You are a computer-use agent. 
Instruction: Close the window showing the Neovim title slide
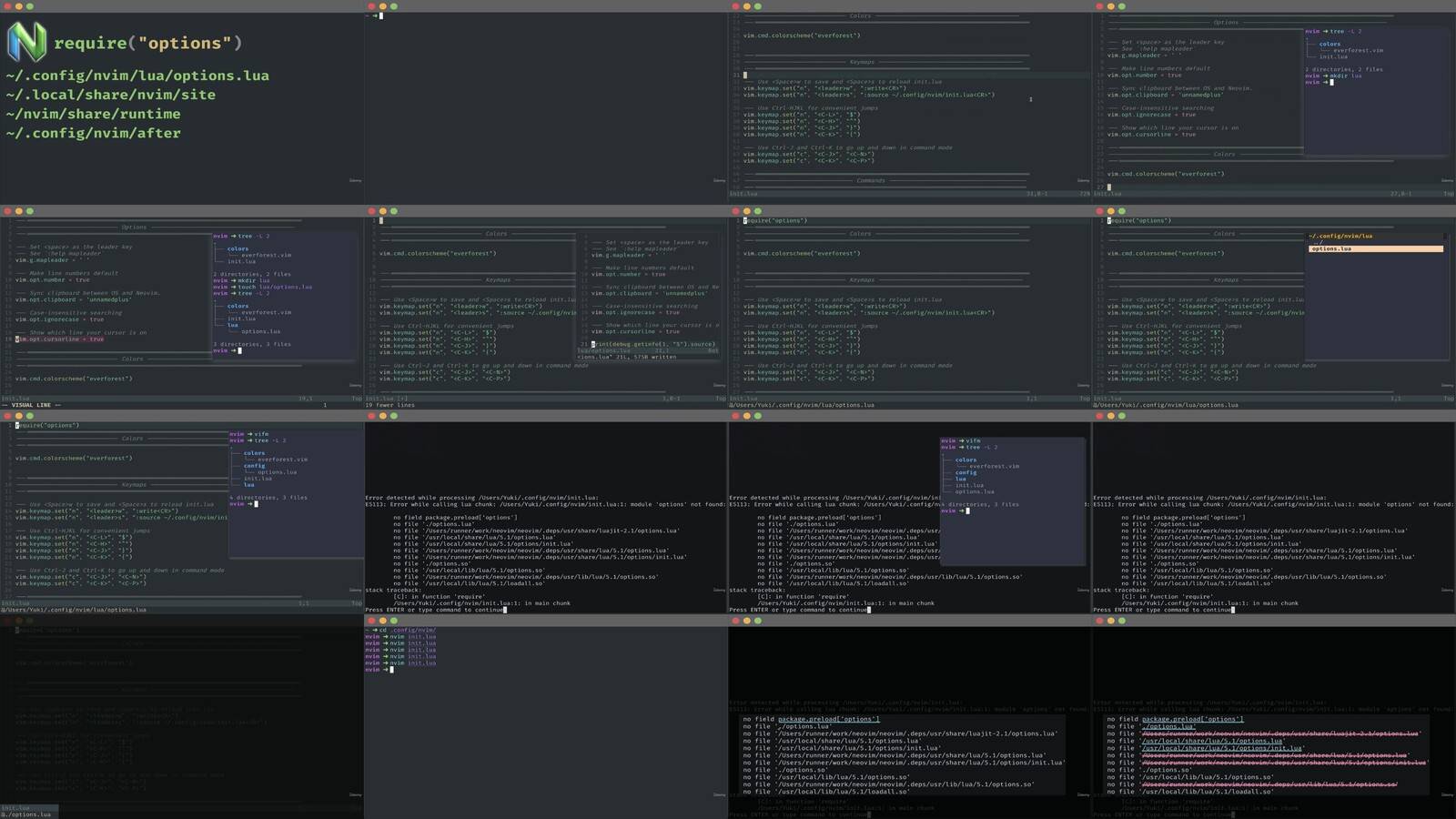(x=7, y=6)
